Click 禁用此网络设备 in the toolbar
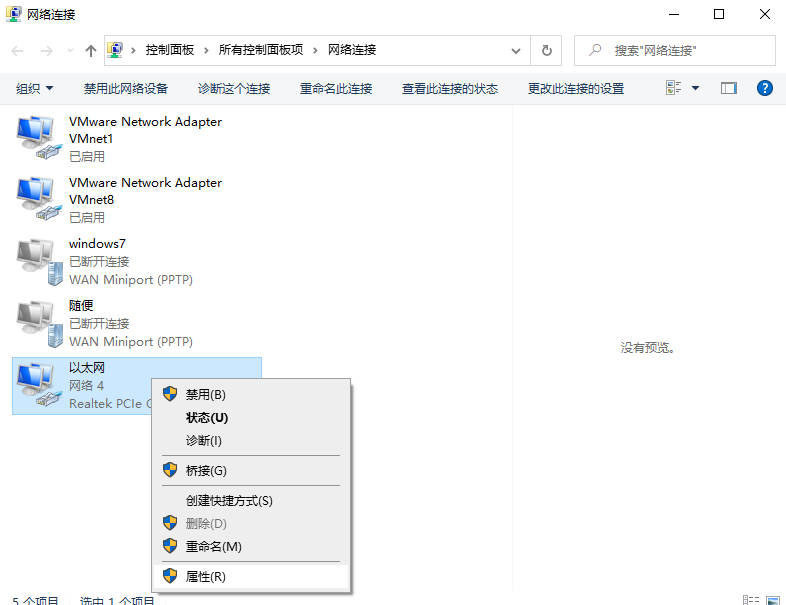Screen dimensions: 786x605 [126, 88]
